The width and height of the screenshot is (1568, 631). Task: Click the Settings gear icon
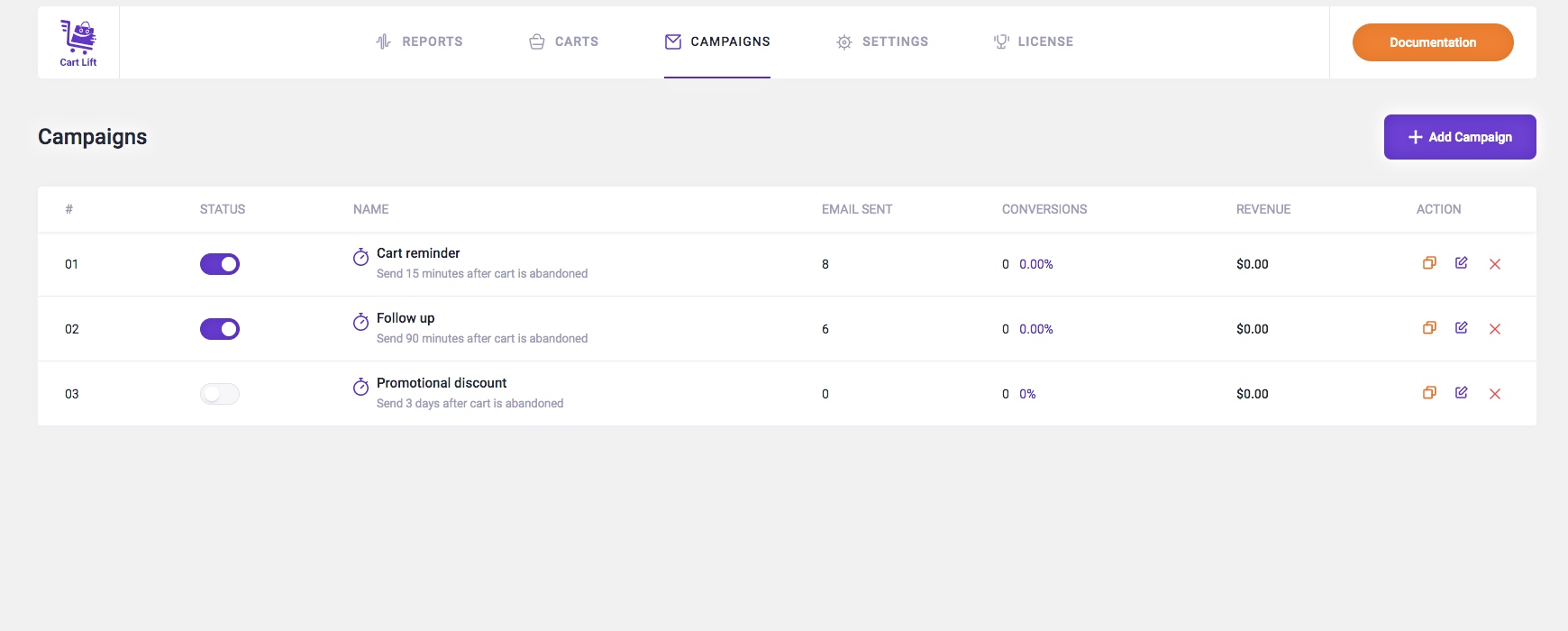[843, 42]
